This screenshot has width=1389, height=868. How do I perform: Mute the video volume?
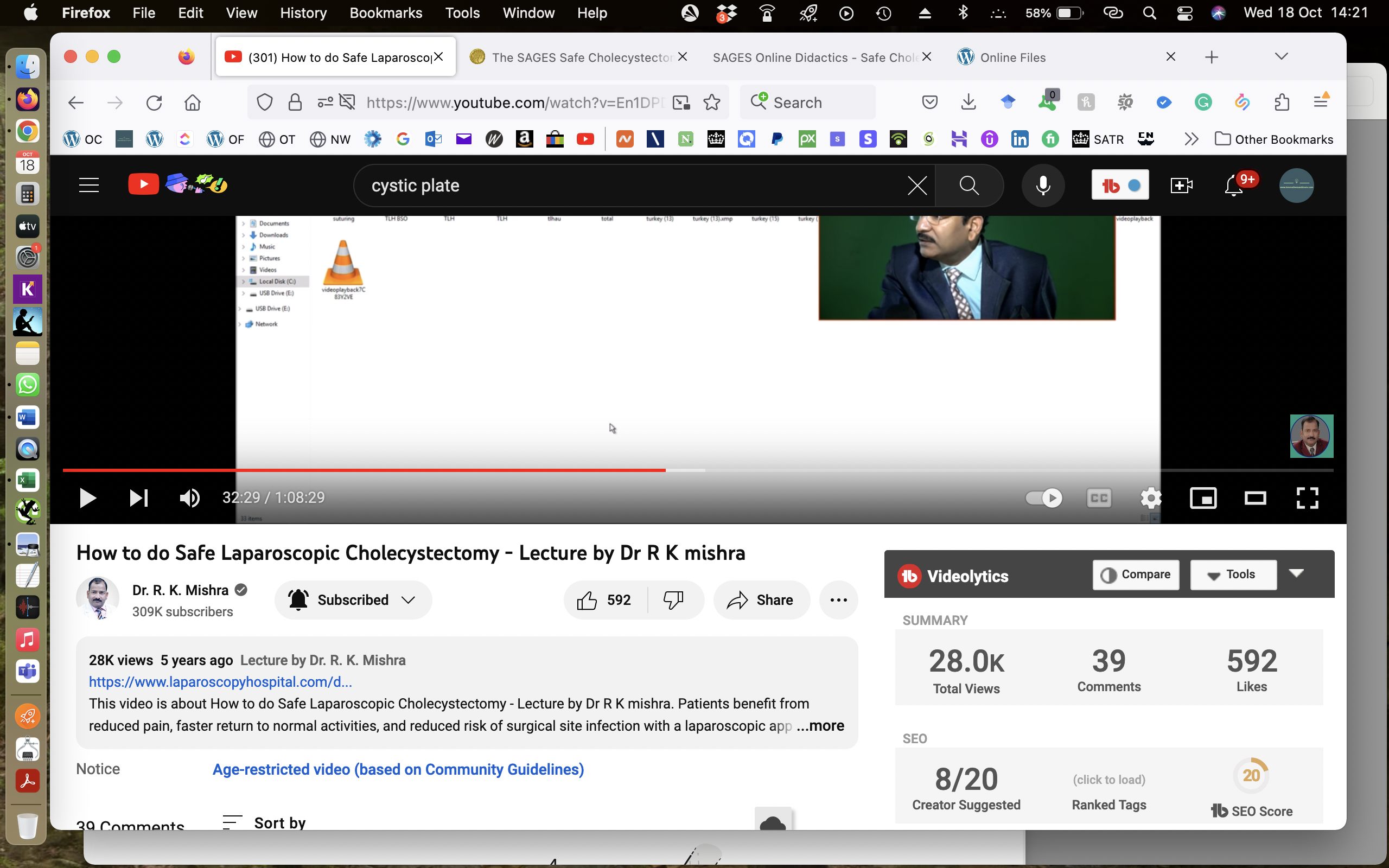point(189,497)
